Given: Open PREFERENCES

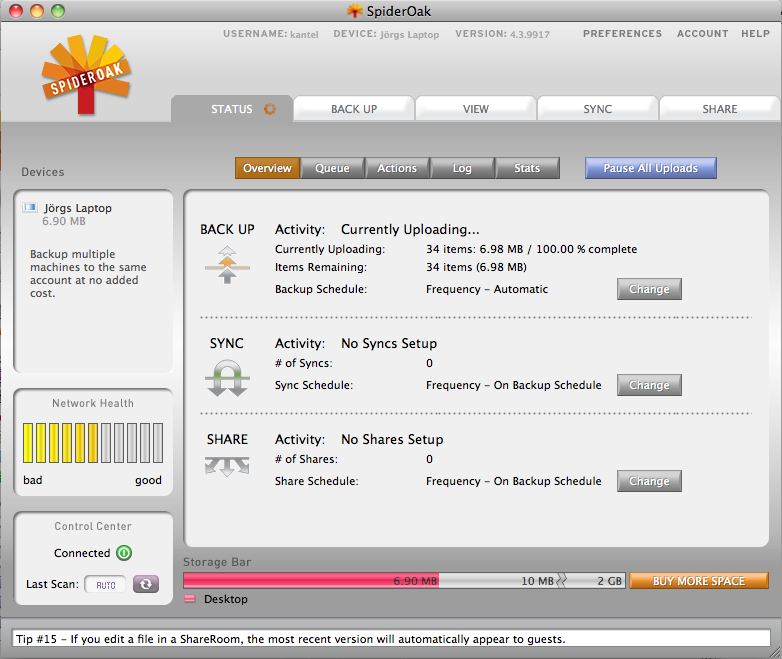Looking at the screenshot, I should 622,33.
